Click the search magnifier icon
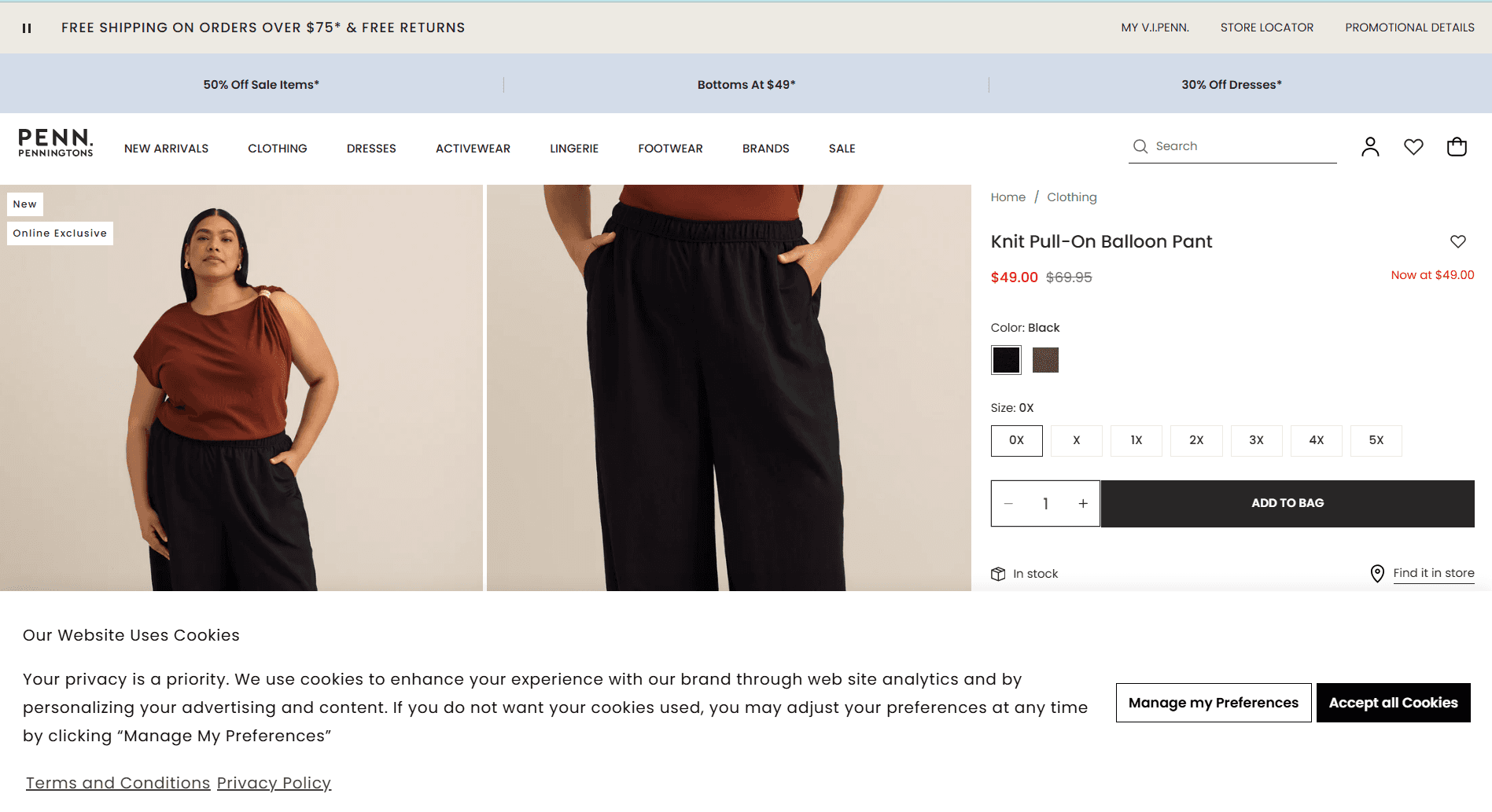 click(x=1140, y=146)
